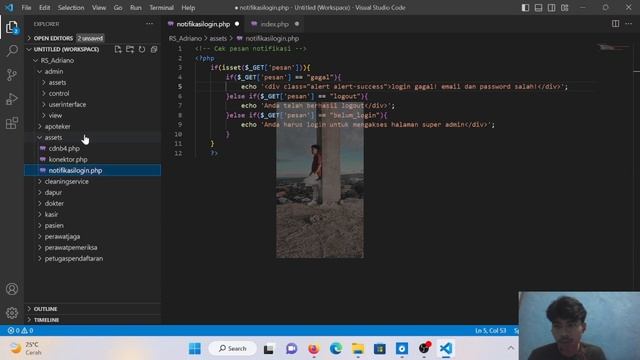Open Windows Start menu
Screen dimensions: 640x360
click(195, 349)
